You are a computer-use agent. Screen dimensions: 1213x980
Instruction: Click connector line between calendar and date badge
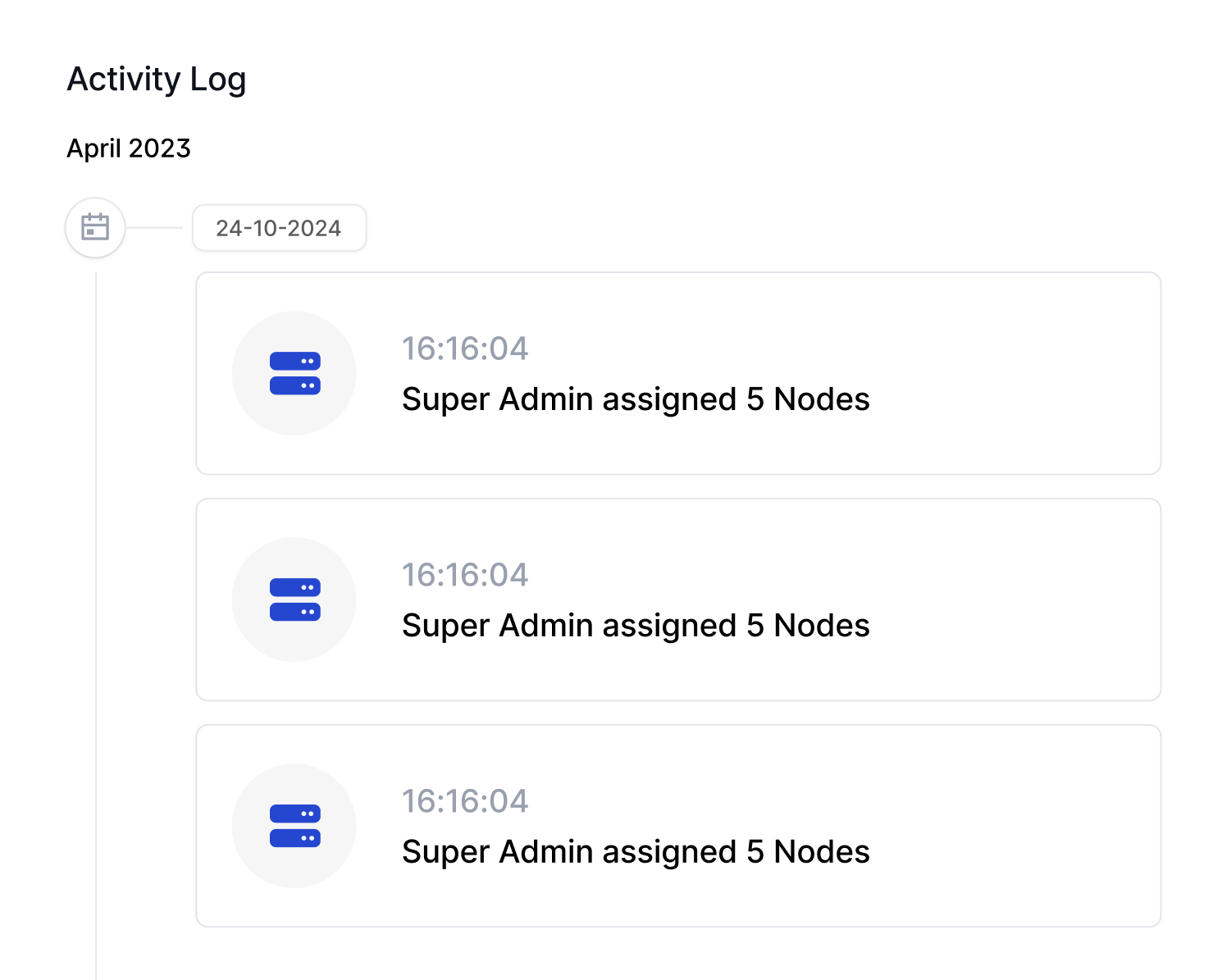[154, 228]
